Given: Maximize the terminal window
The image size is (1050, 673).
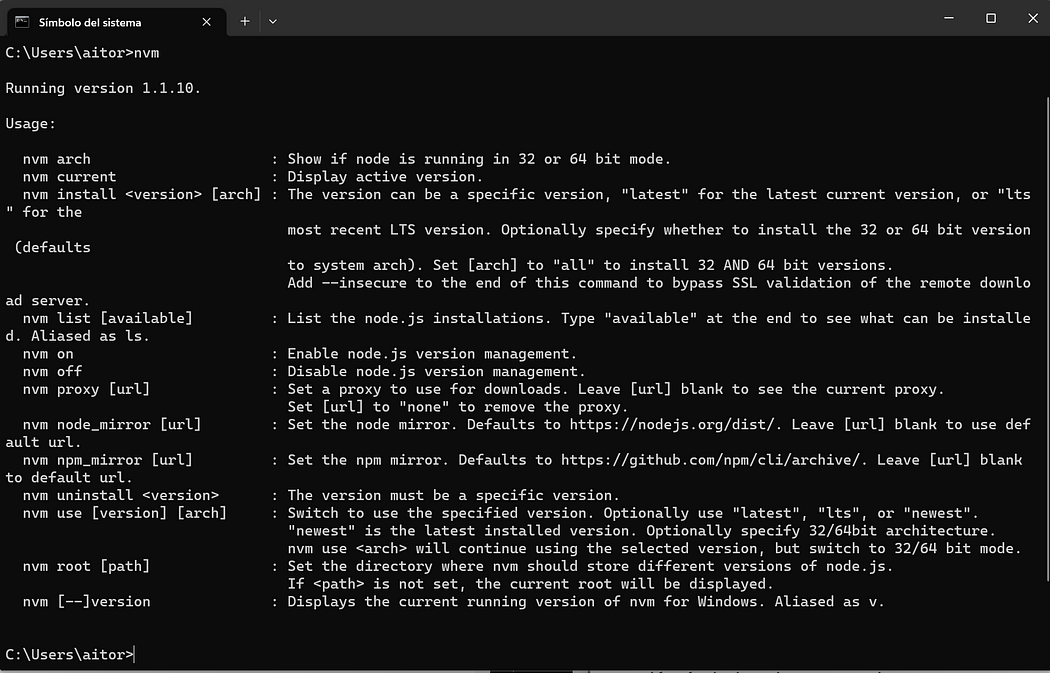Looking at the screenshot, I should [991, 18].
